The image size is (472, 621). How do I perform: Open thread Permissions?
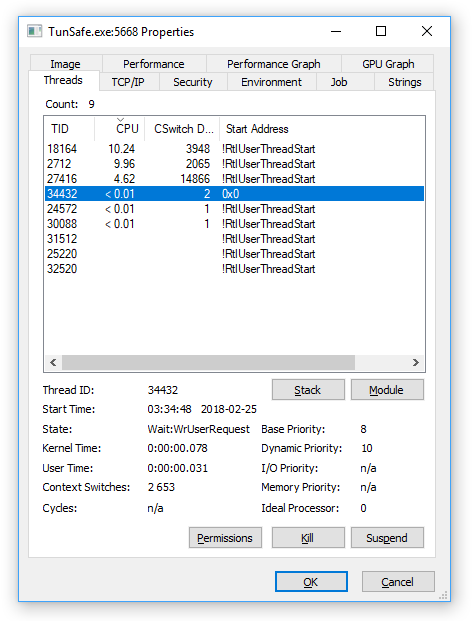pos(225,538)
